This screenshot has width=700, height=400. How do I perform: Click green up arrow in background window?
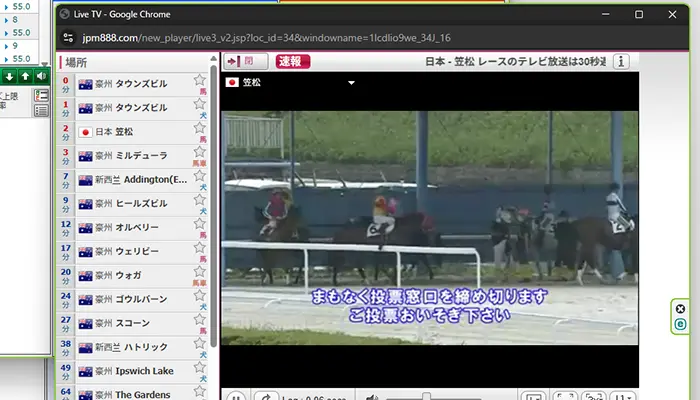(25, 77)
